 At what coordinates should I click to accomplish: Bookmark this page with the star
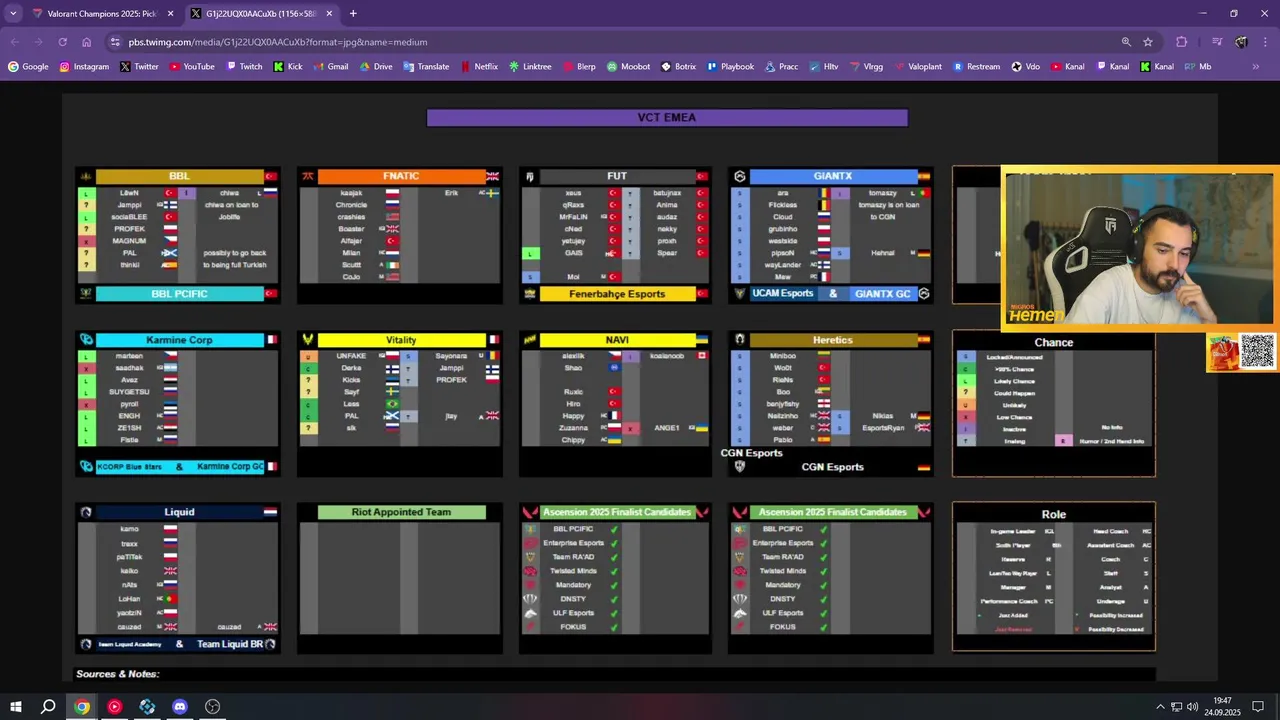click(1148, 42)
